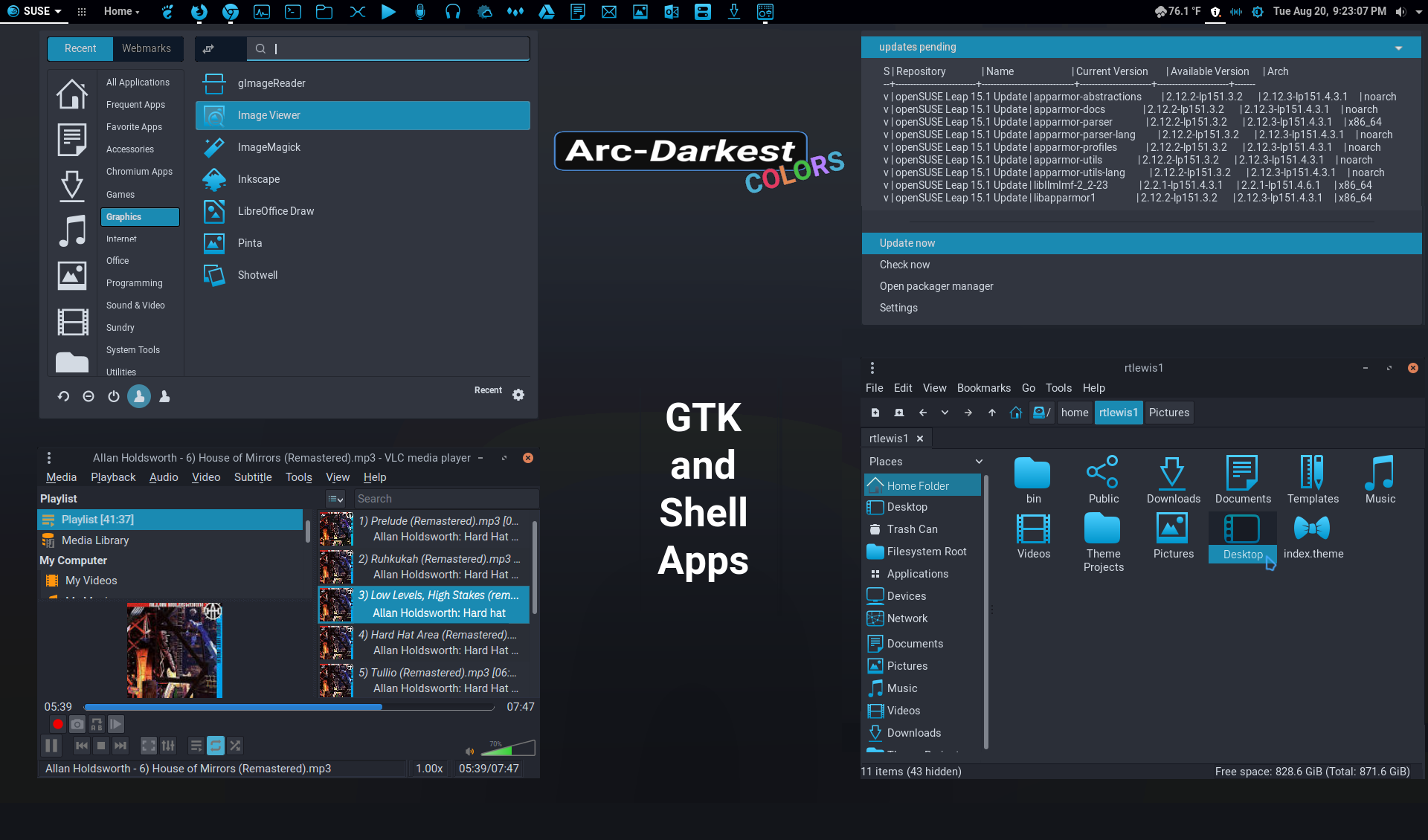This screenshot has width=1428, height=840.
Task: Take a snapshot with VLC camera icon
Action: click(77, 723)
